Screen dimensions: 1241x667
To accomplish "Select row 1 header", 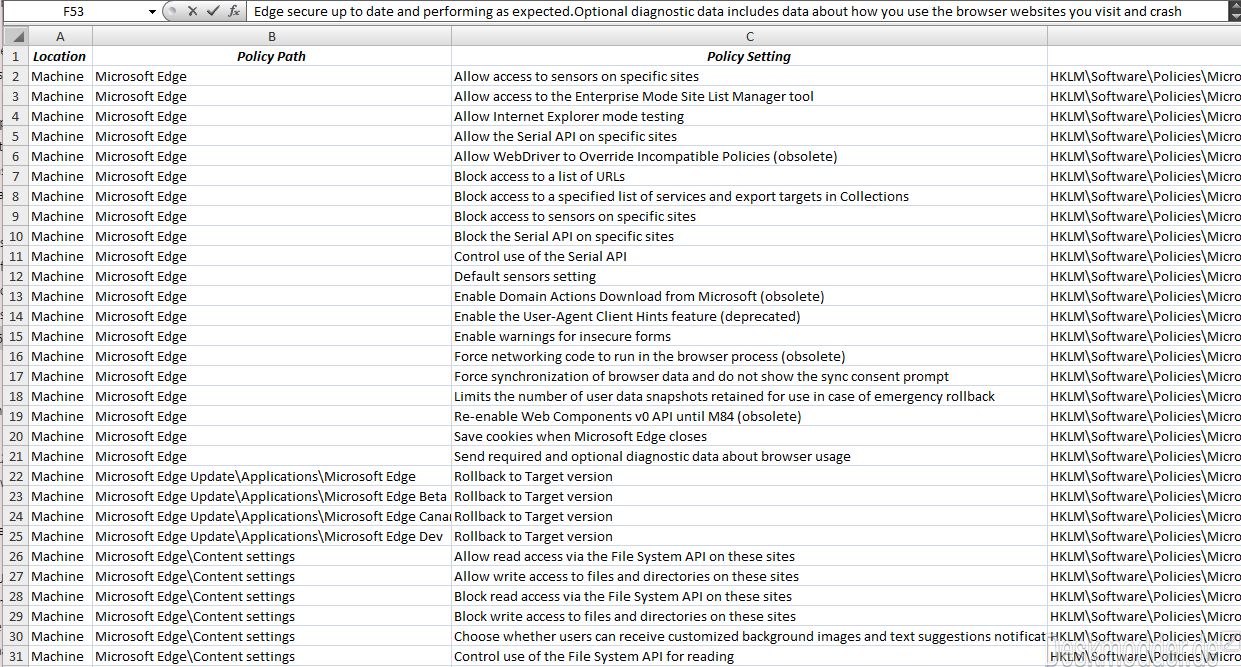I will tap(16, 56).
